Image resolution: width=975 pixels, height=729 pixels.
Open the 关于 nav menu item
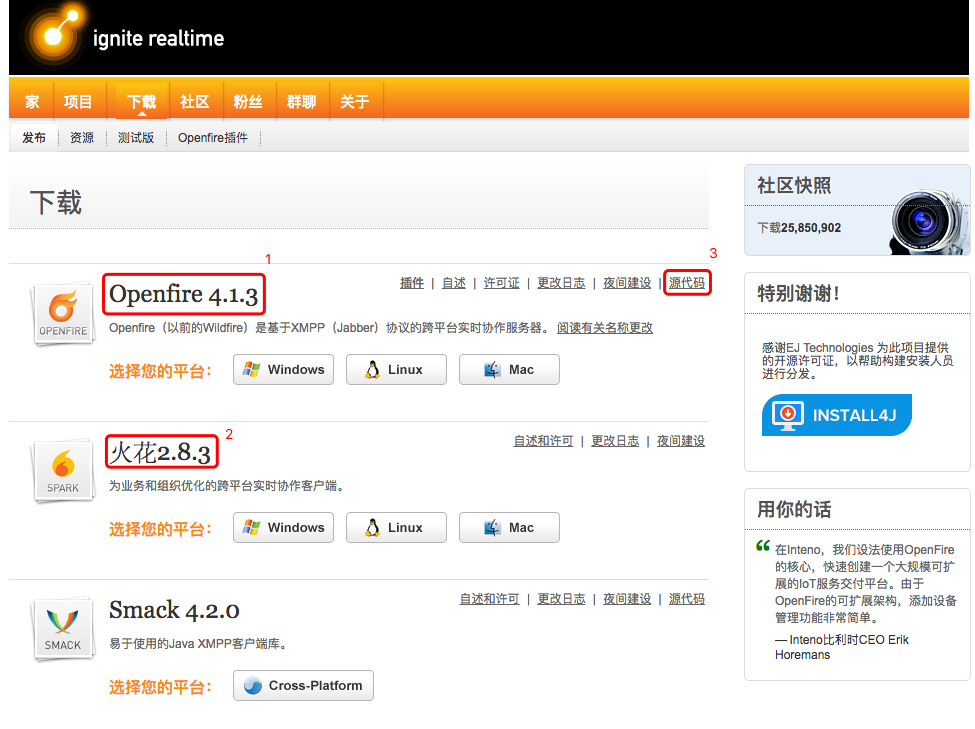[x=355, y=101]
